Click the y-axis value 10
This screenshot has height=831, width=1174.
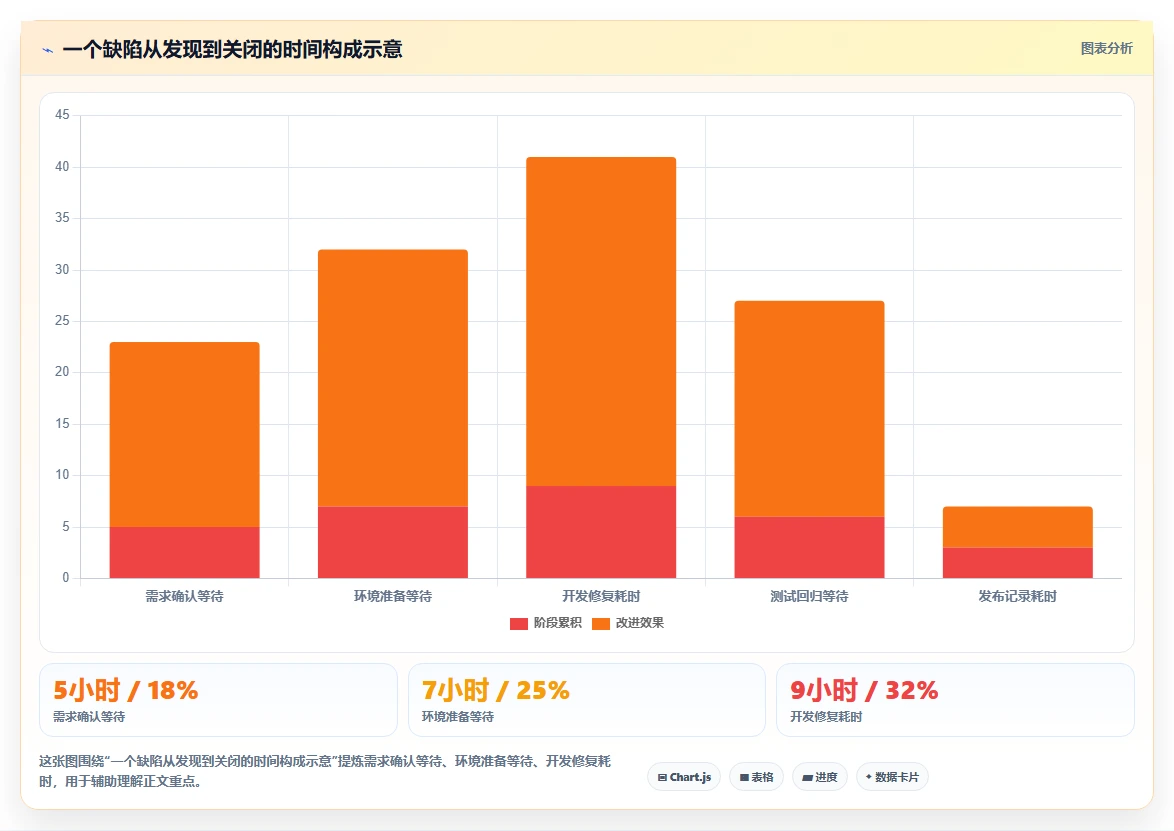(62, 475)
